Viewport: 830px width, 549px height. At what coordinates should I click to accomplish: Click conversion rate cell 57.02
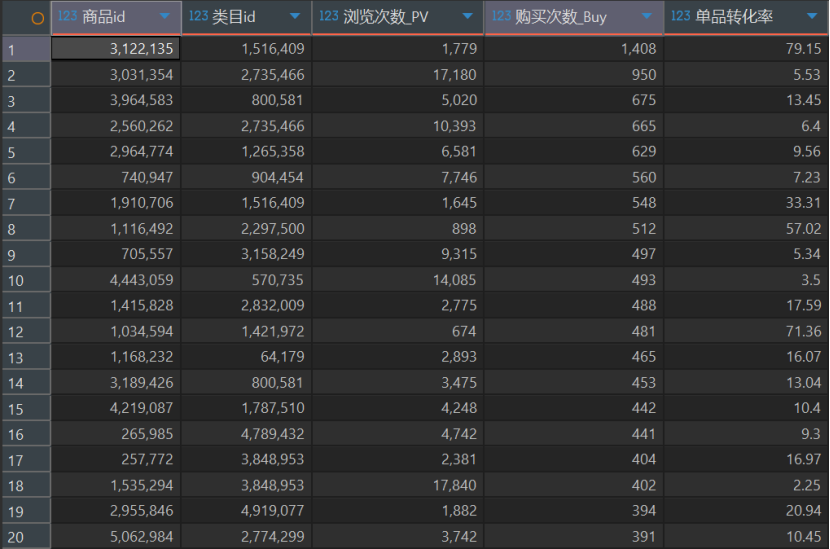click(x=746, y=229)
